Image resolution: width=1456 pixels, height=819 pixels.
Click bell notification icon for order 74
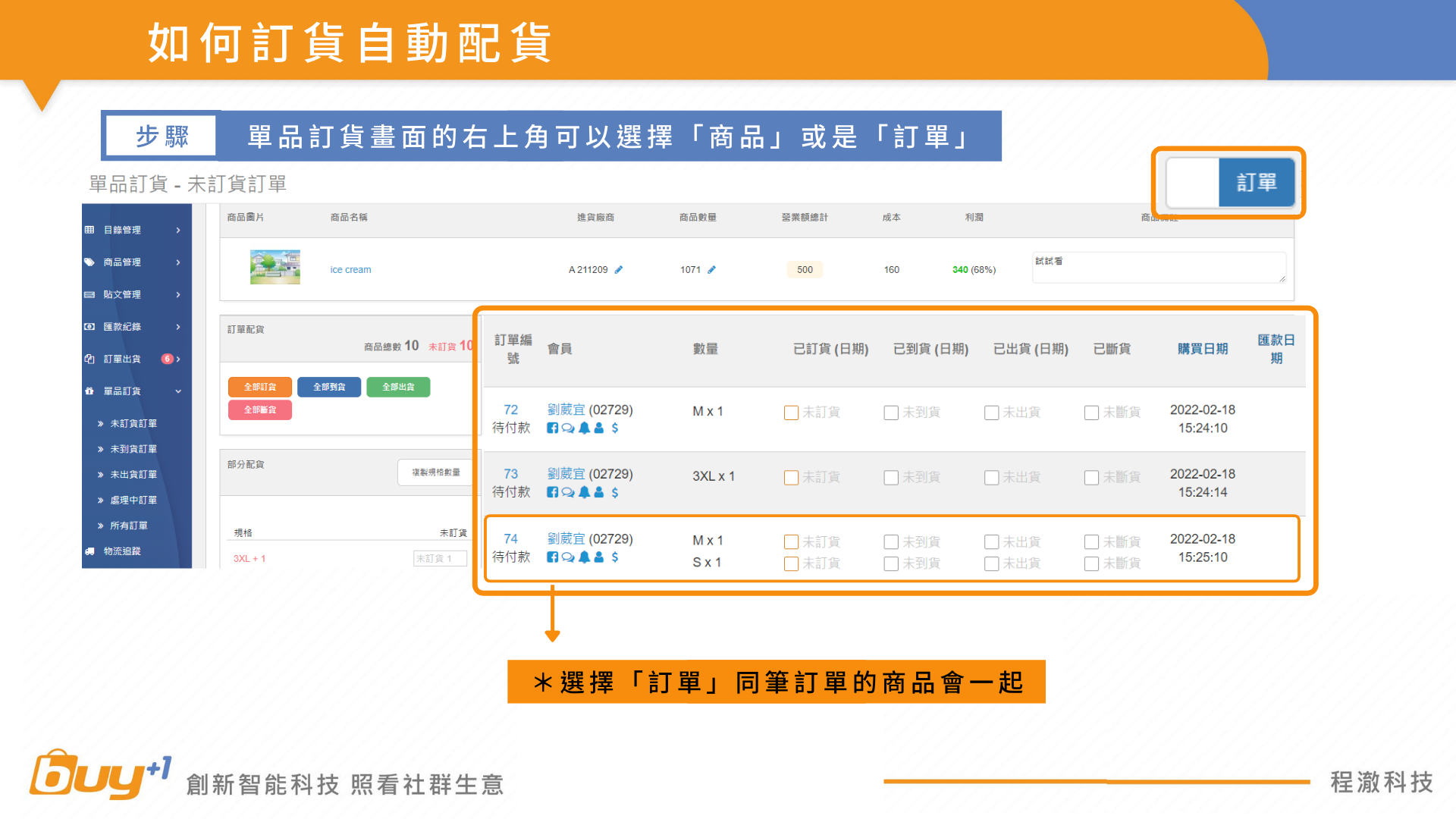(x=584, y=557)
